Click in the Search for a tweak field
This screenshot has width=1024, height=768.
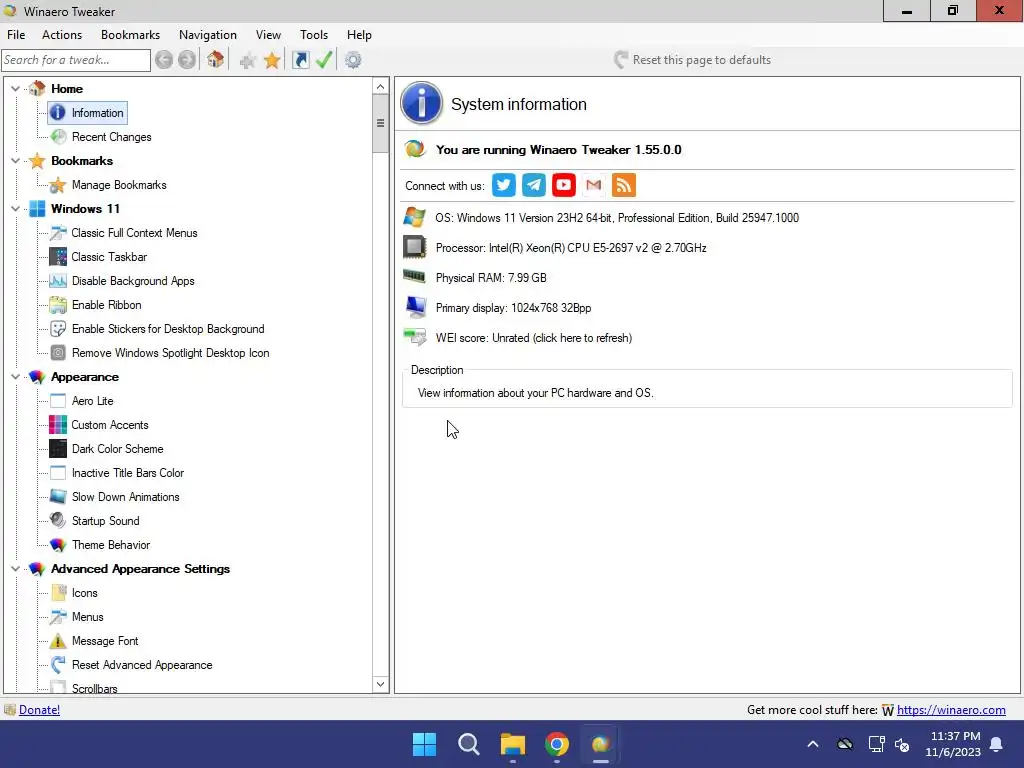(x=76, y=60)
